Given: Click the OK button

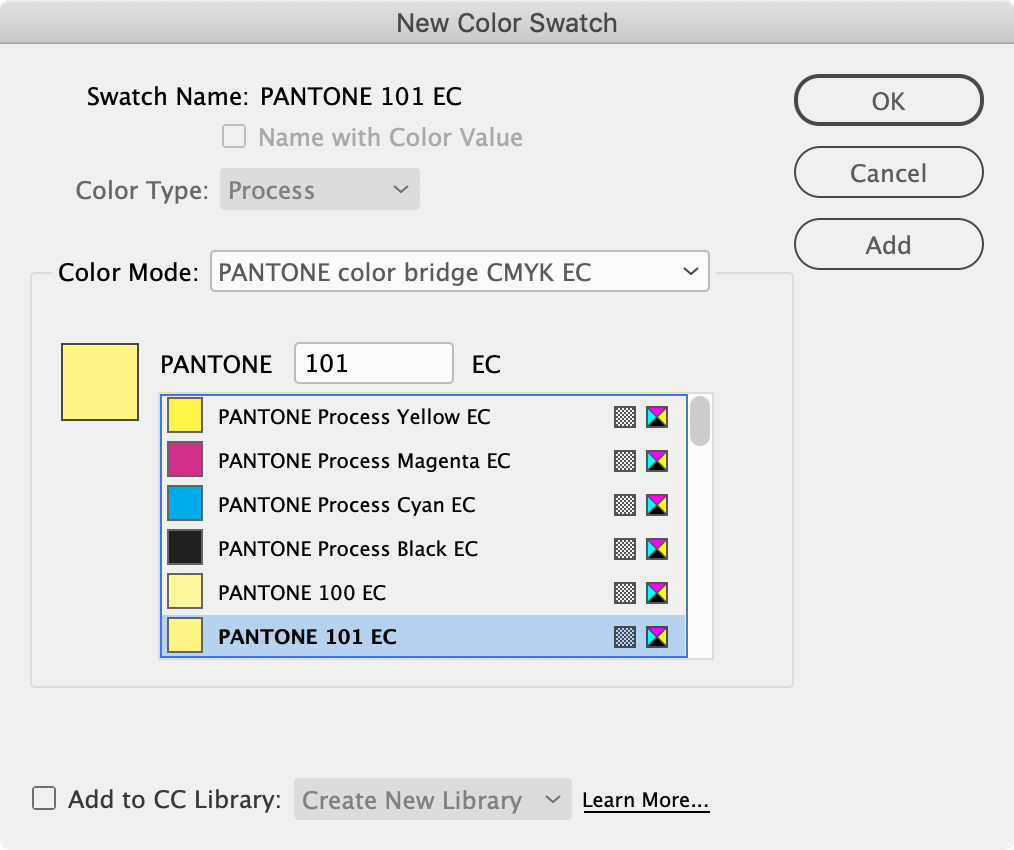Looking at the screenshot, I should 888,100.
